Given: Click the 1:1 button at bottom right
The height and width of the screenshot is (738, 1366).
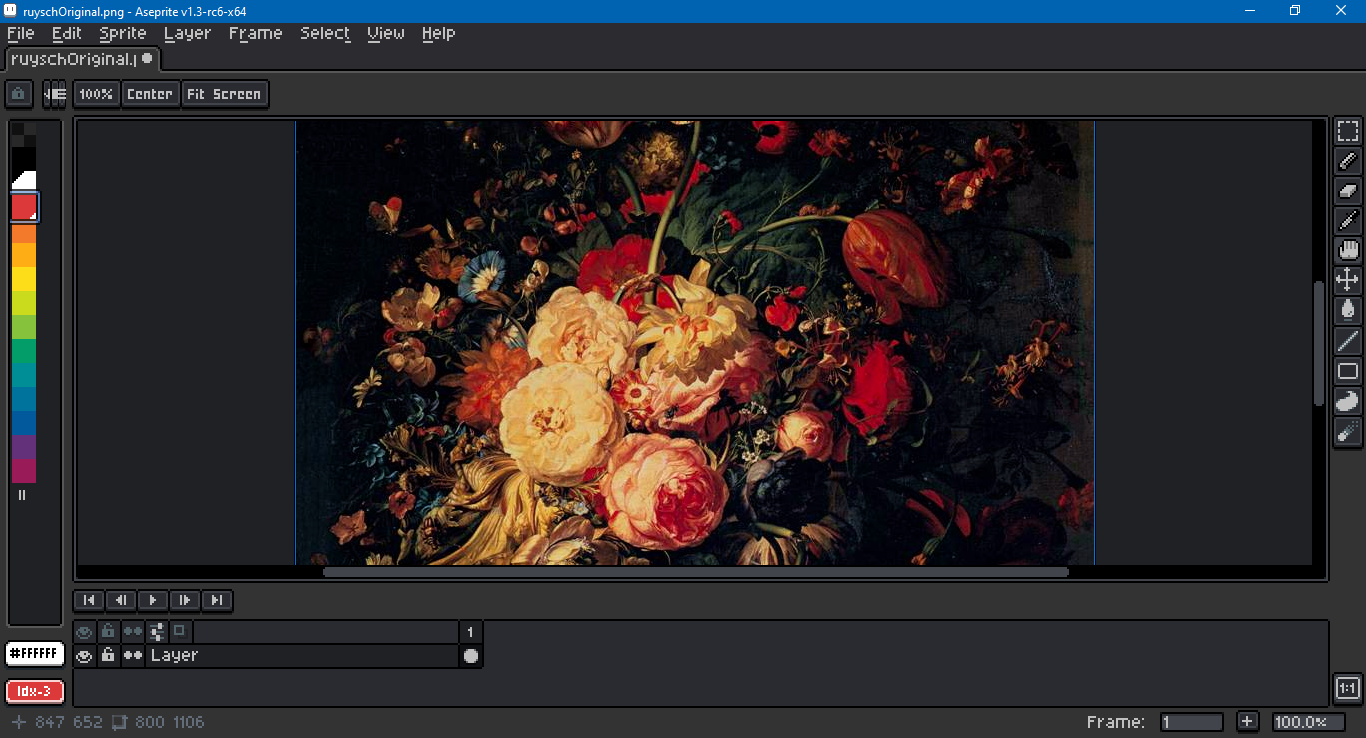Looking at the screenshot, I should pos(1347,688).
